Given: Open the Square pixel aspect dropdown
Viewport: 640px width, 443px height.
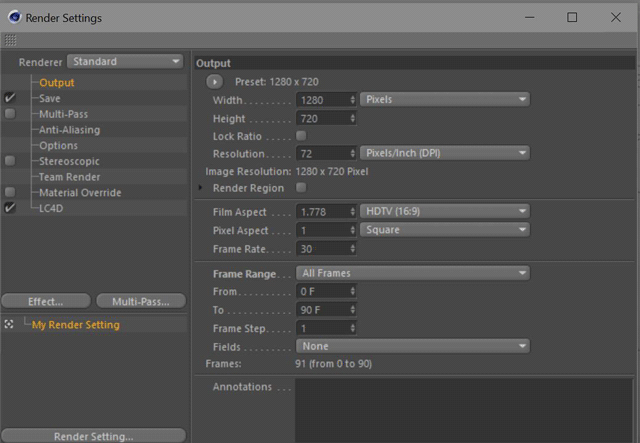Looking at the screenshot, I should (445, 230).
